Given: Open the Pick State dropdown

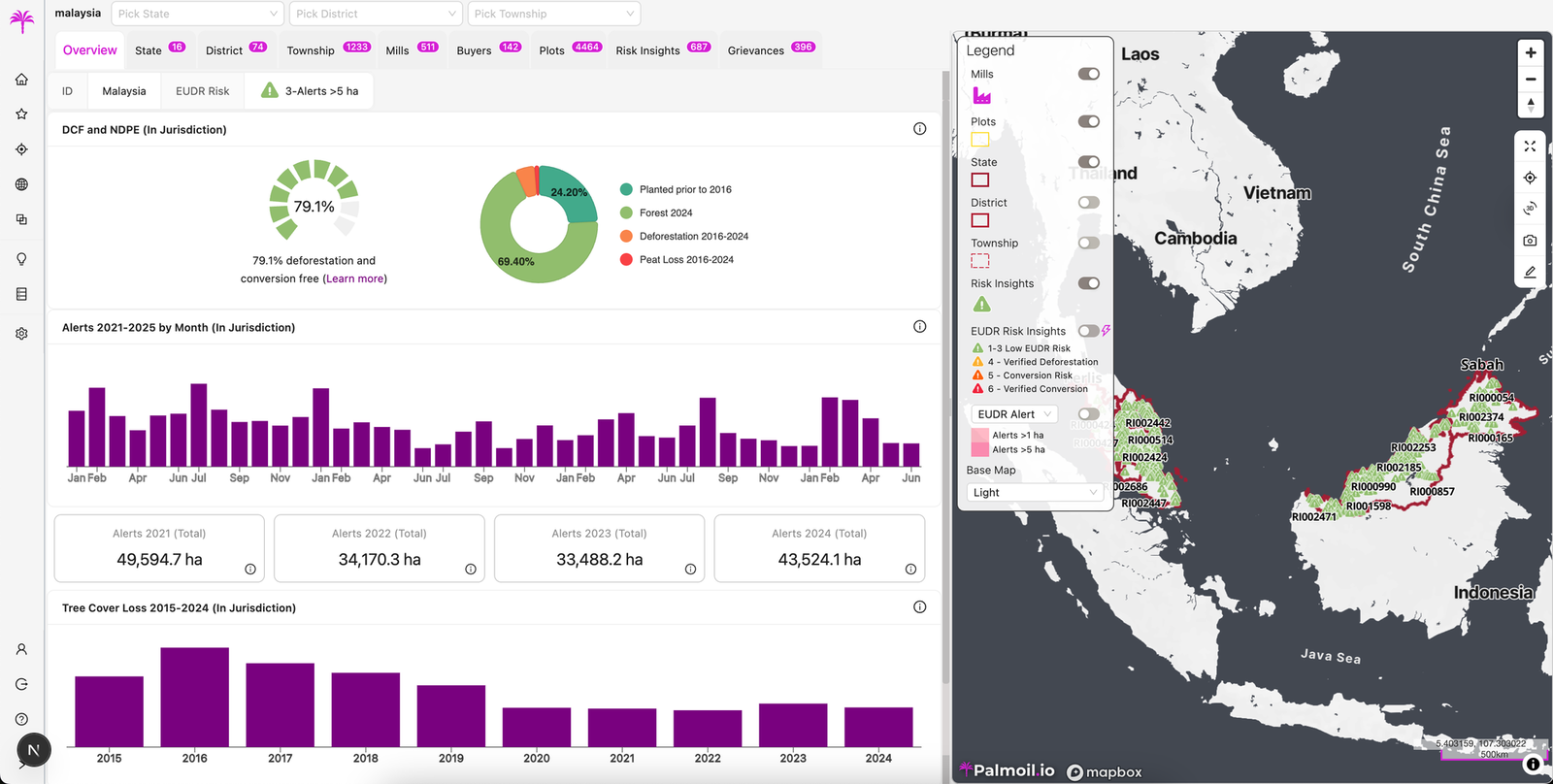Looking at the screenshot, I should point(198,14).
